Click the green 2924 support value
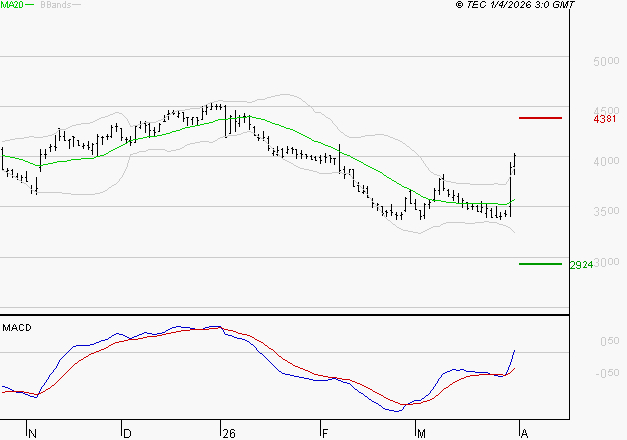The width and height of the screenshot is (627, 440). point(581,265)
